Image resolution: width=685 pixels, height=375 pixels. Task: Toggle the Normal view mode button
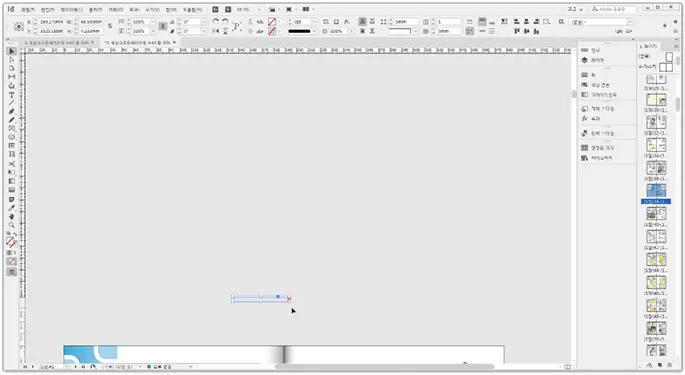pos(12,272)
